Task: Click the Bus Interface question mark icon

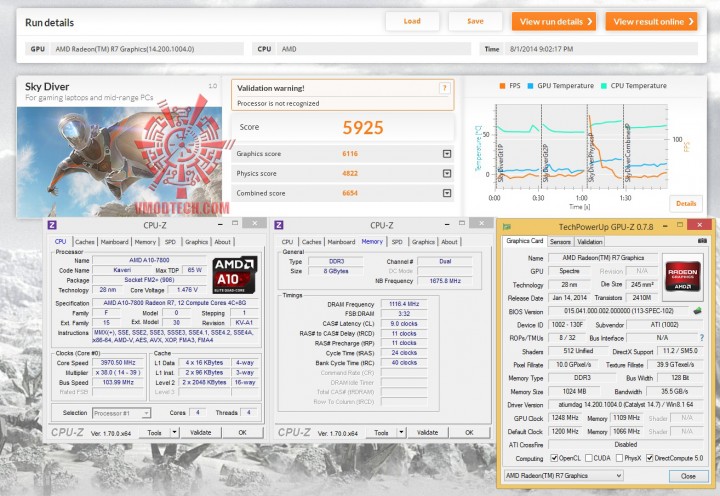Action: [x=702, y=338]
